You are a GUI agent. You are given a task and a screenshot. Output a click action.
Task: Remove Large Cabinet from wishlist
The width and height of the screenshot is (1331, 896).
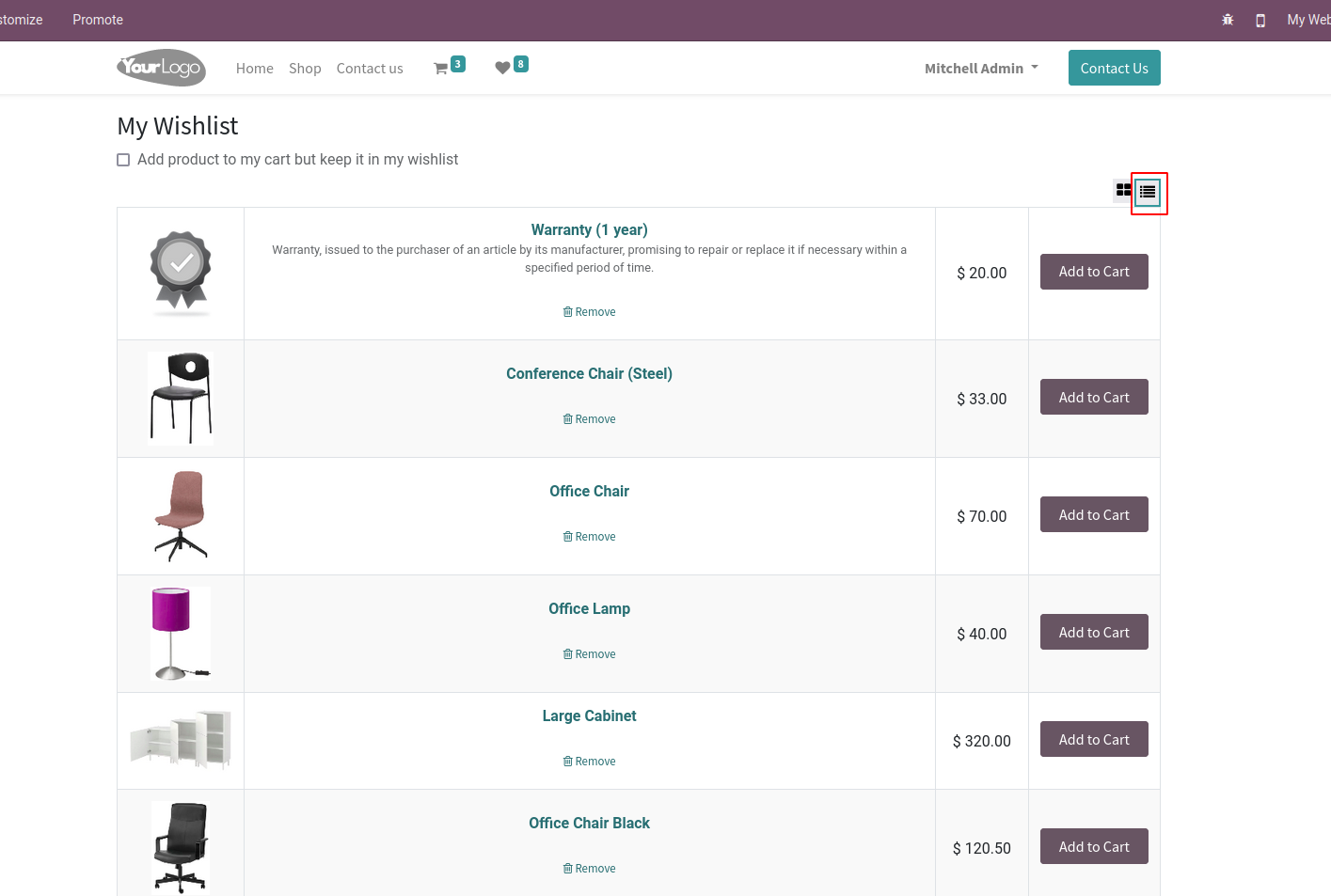coord(589,762)
